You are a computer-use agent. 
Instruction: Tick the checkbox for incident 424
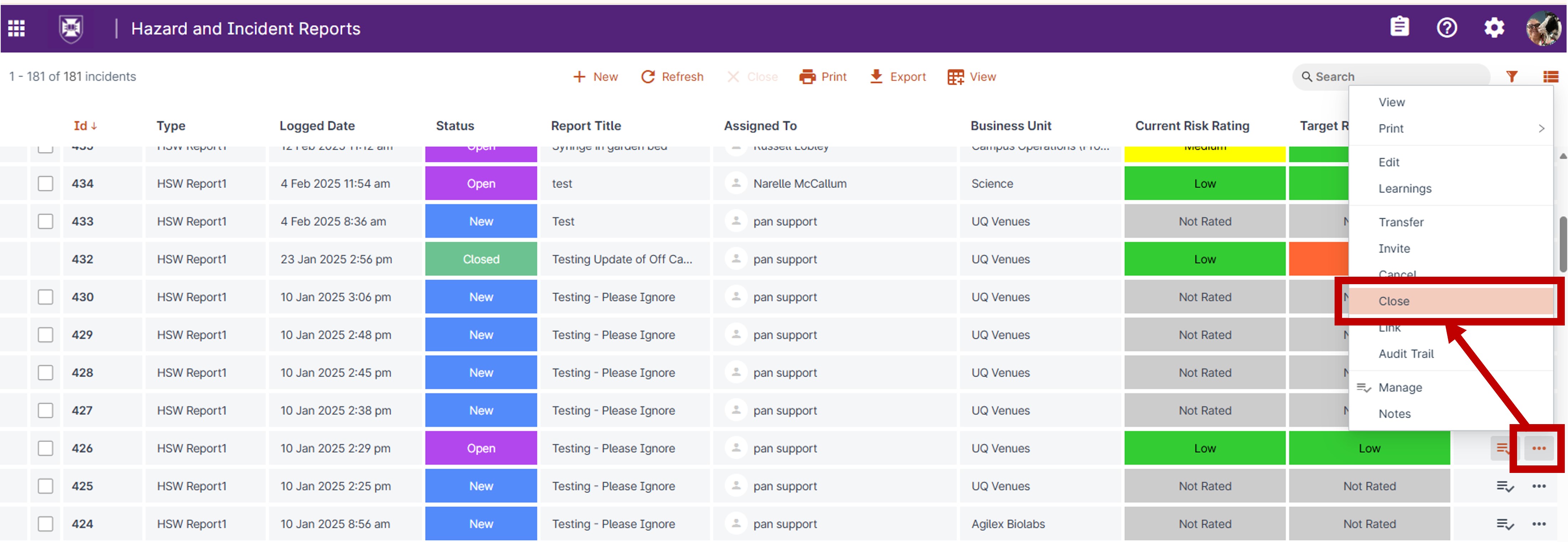pos(46,524)
